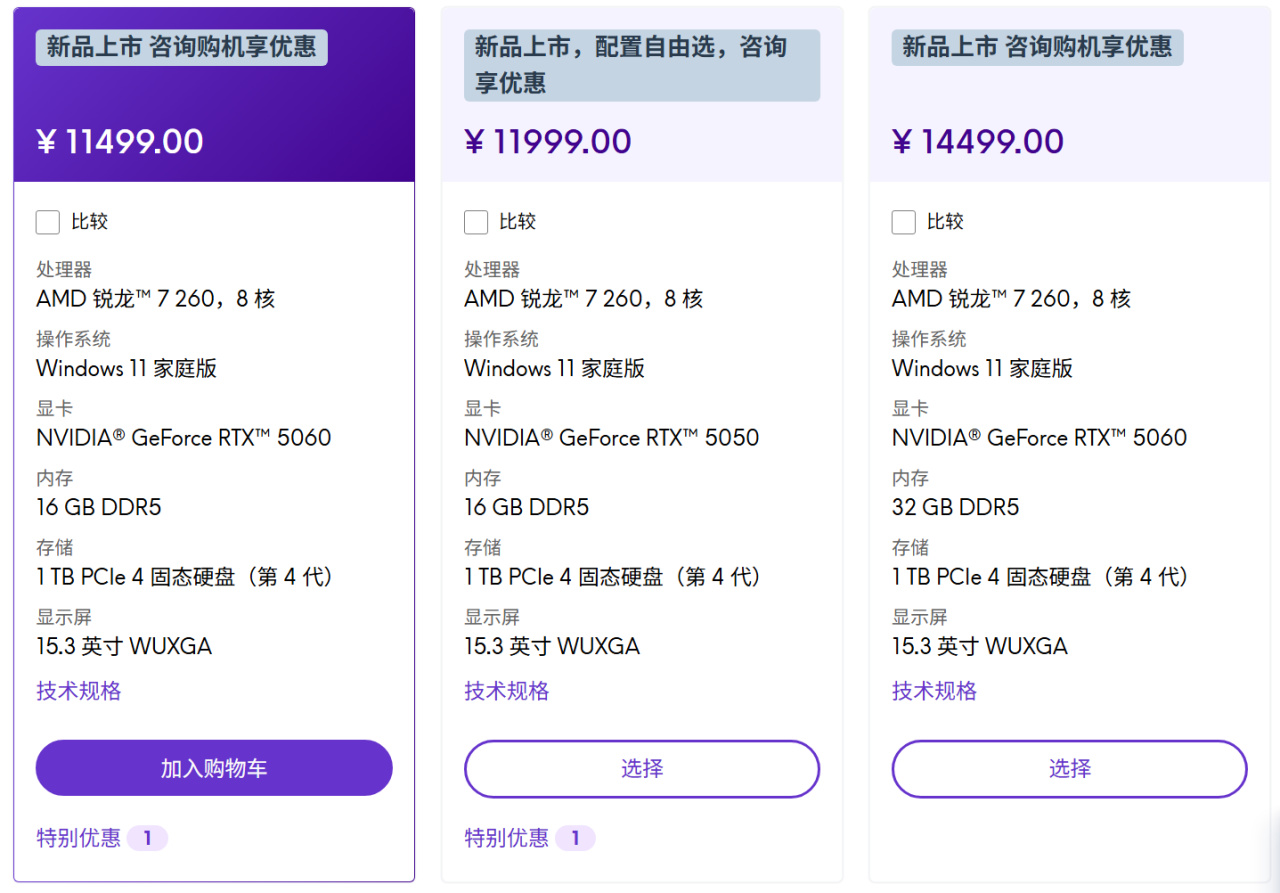This screenshot has width=1280, height=893.
Task: Click the offer count badge on the ¥11499.00 card
Action: coord(147,838)
